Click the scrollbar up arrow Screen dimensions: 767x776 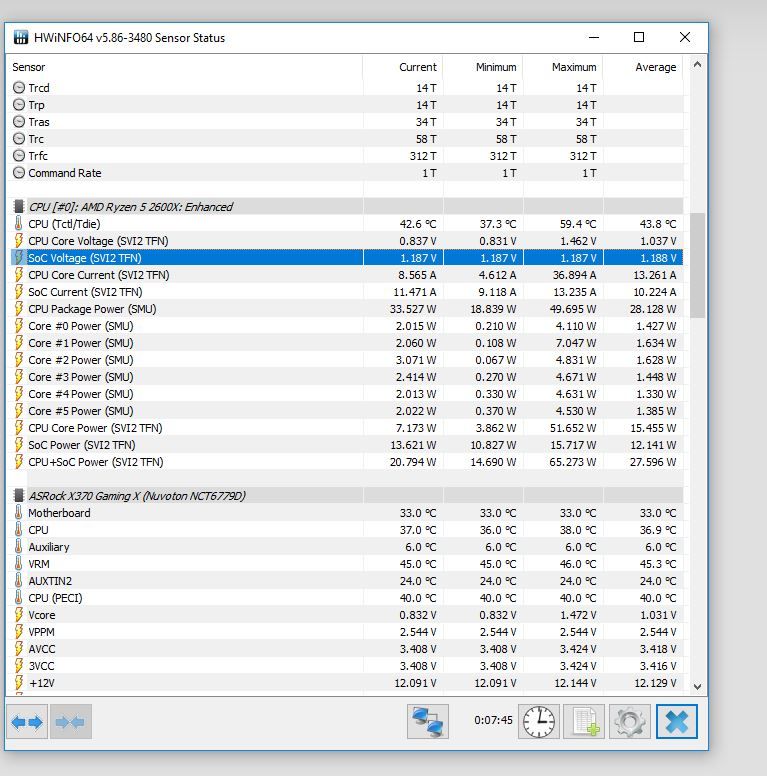(x=697, y=64)
